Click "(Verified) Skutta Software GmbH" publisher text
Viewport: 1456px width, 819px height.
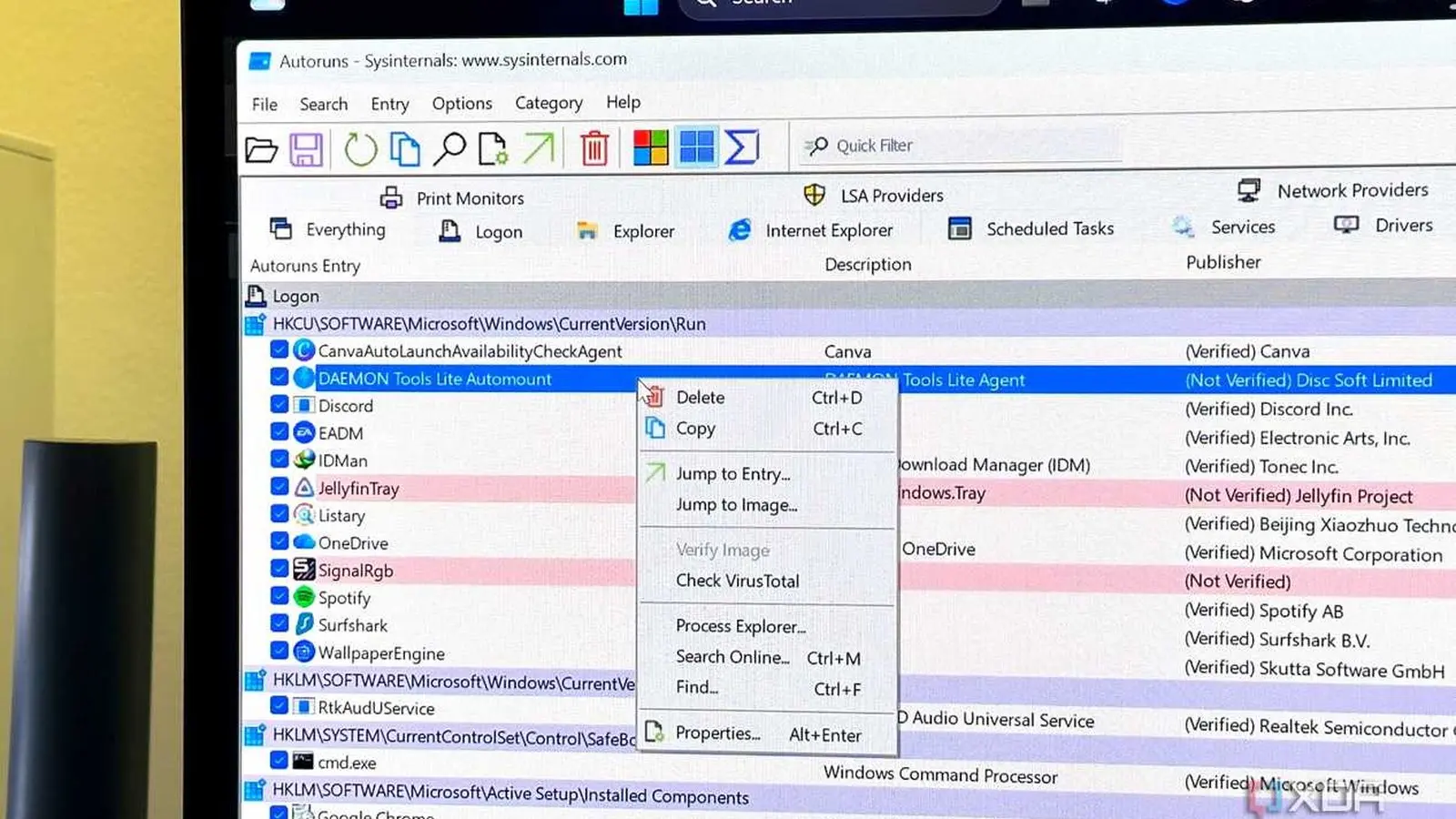pos(1314,669)
